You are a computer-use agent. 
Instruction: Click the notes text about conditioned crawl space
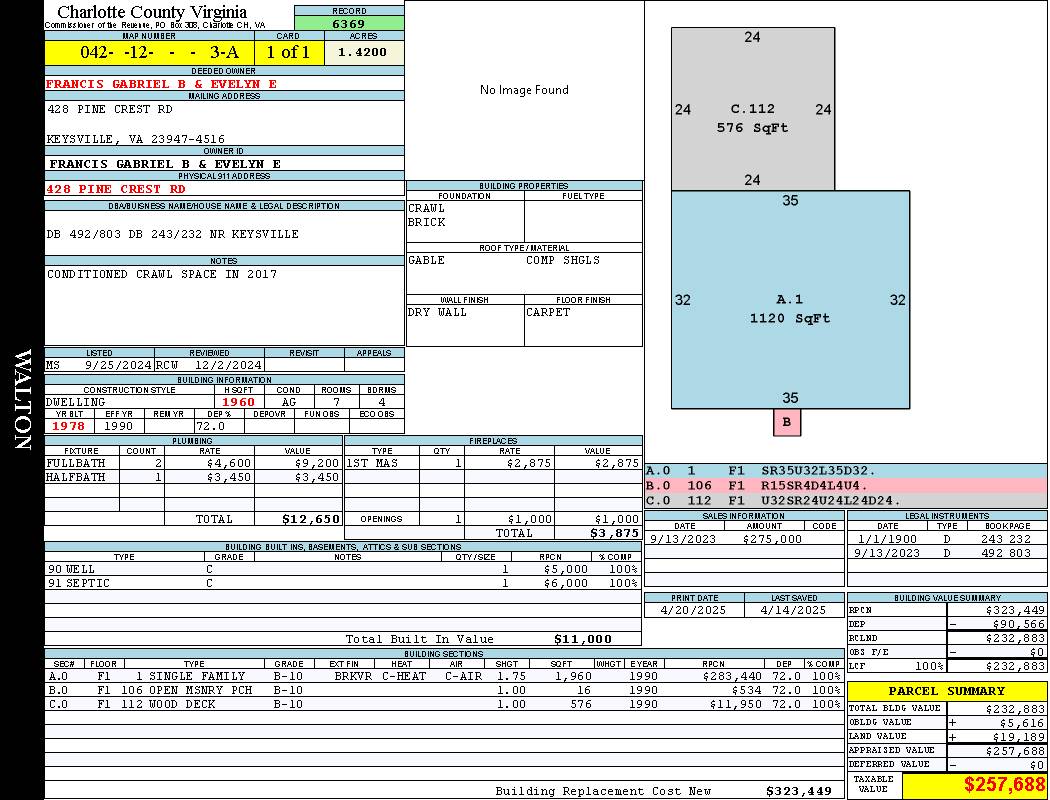pyautogui.click(x=162, y=274)
